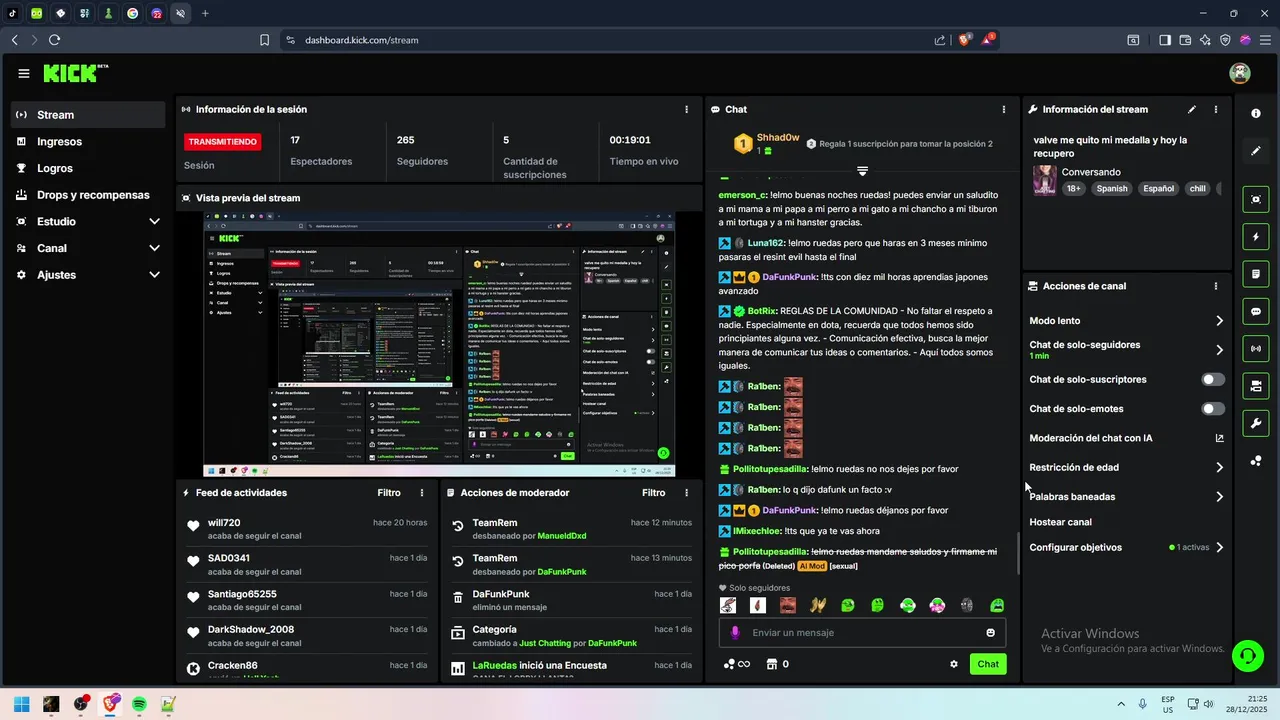The width and height of the screenshot is (1280, 720).
Task: Open ManueldDxd moderator link
Action: [x=562, y=536]
